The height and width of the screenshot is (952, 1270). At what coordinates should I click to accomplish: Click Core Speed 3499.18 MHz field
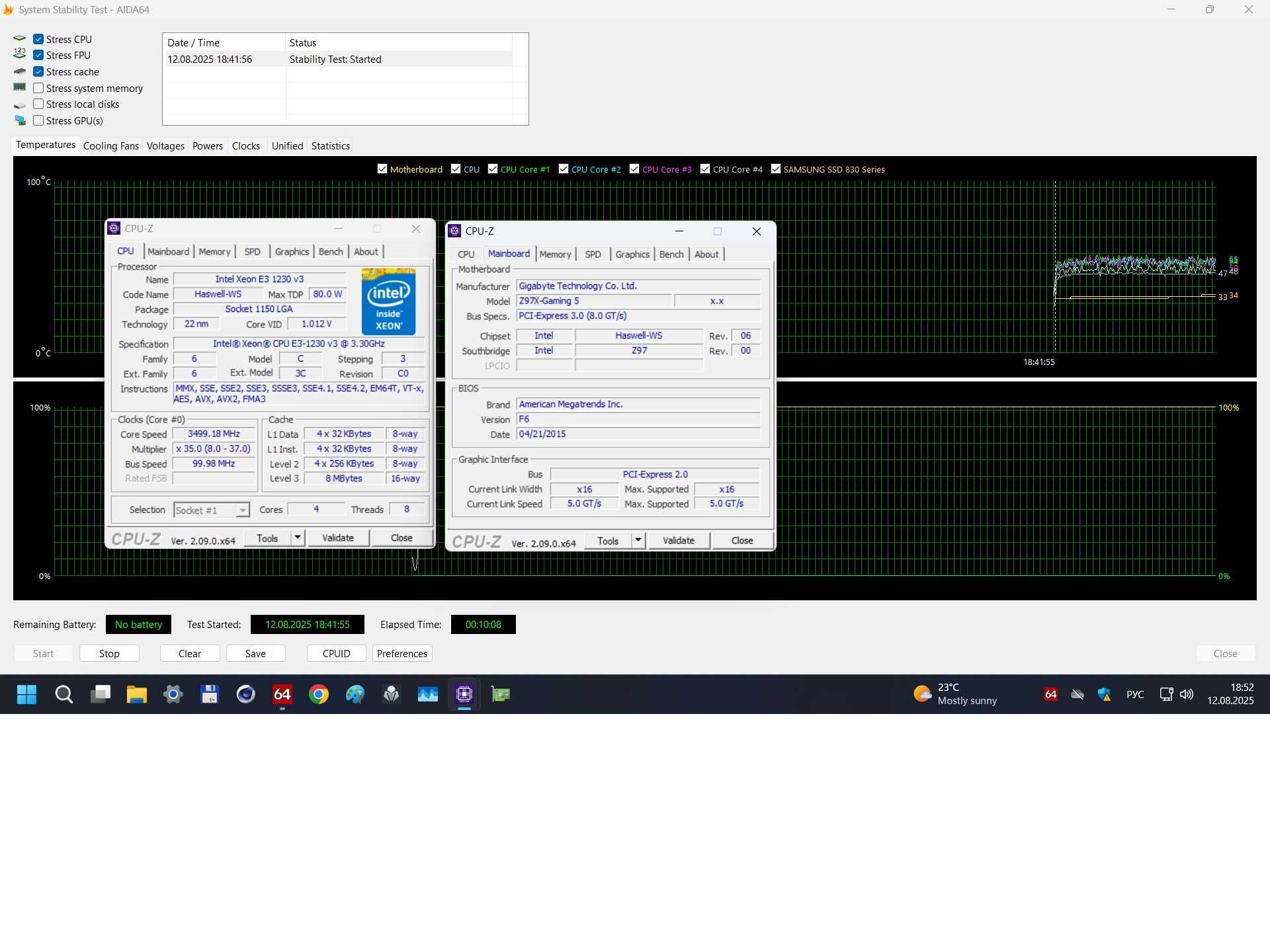pos(214,434)
